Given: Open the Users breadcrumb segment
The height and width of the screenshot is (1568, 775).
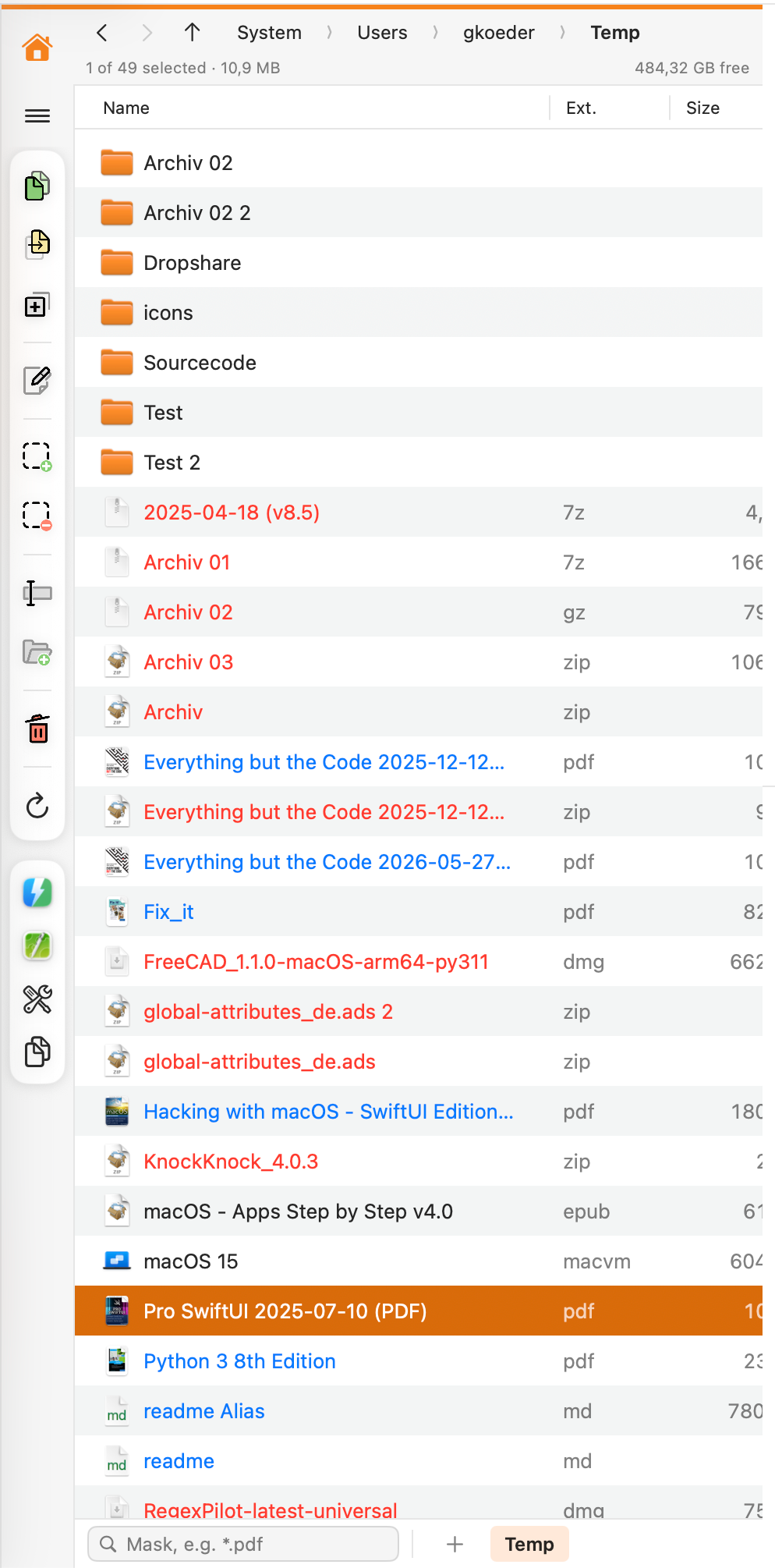Looking at the screenshot, I should pos(382,33).
